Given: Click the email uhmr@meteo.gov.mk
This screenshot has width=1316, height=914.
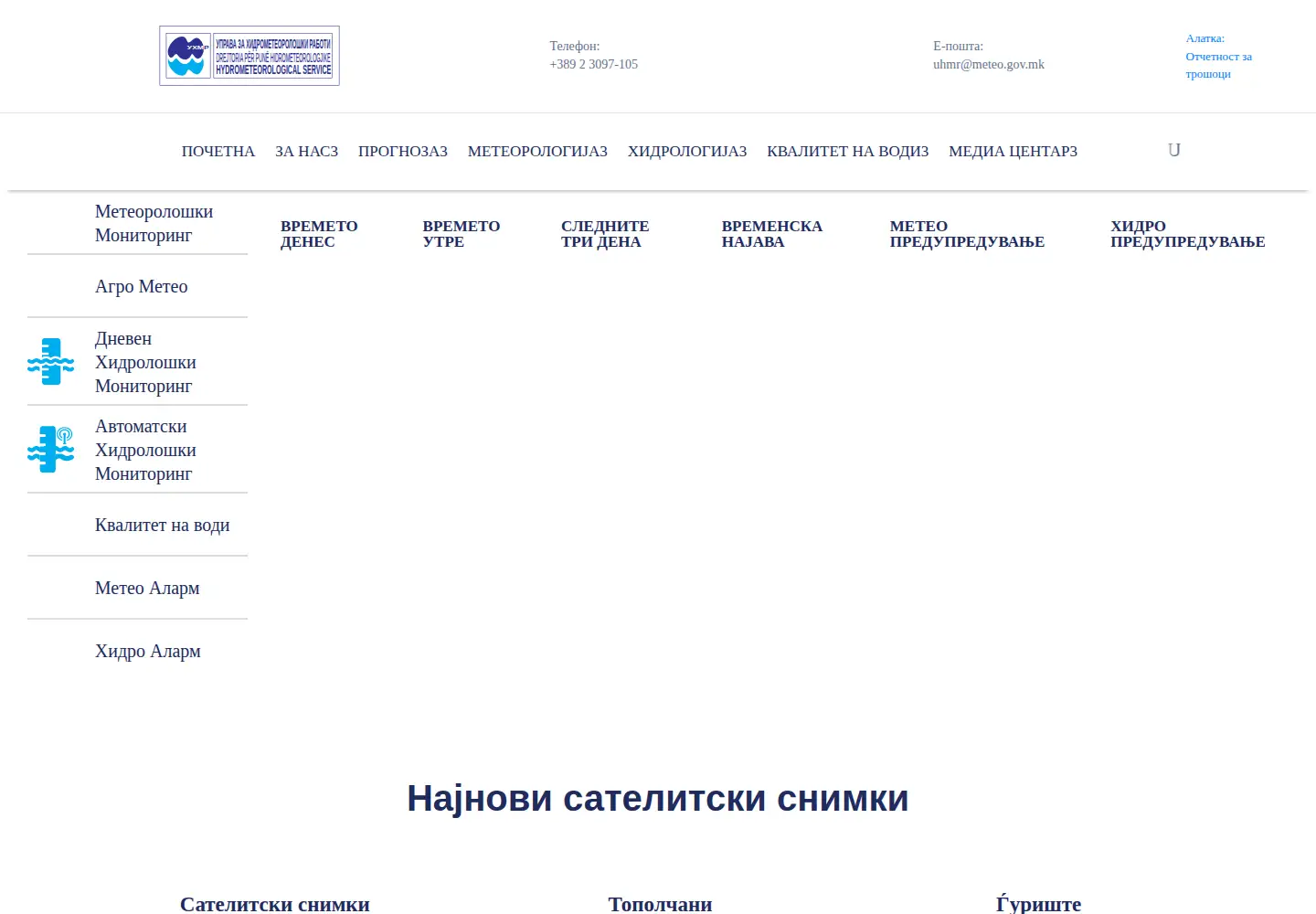Looking at the screenshot, I should (989, 64).
